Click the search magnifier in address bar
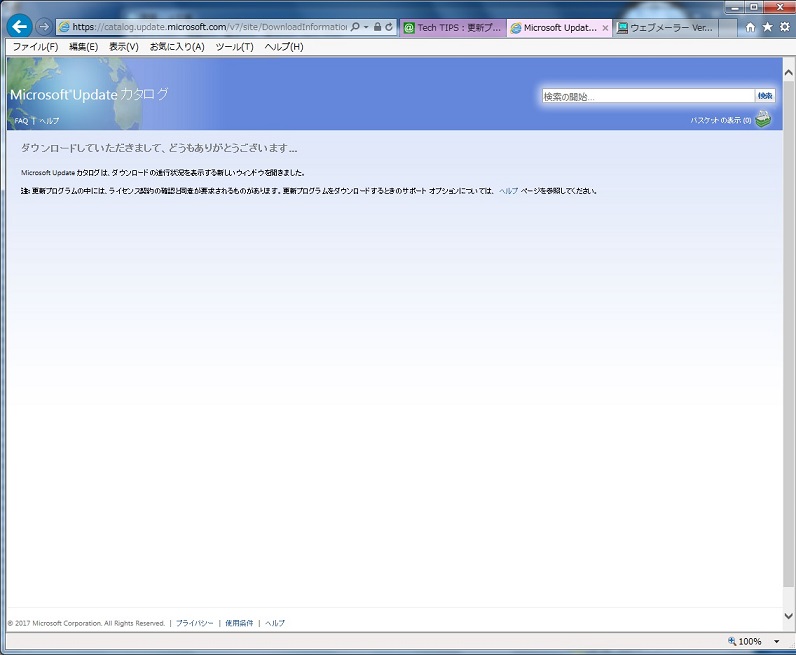This screenshot has height=655, width=796. coord(355,27)
